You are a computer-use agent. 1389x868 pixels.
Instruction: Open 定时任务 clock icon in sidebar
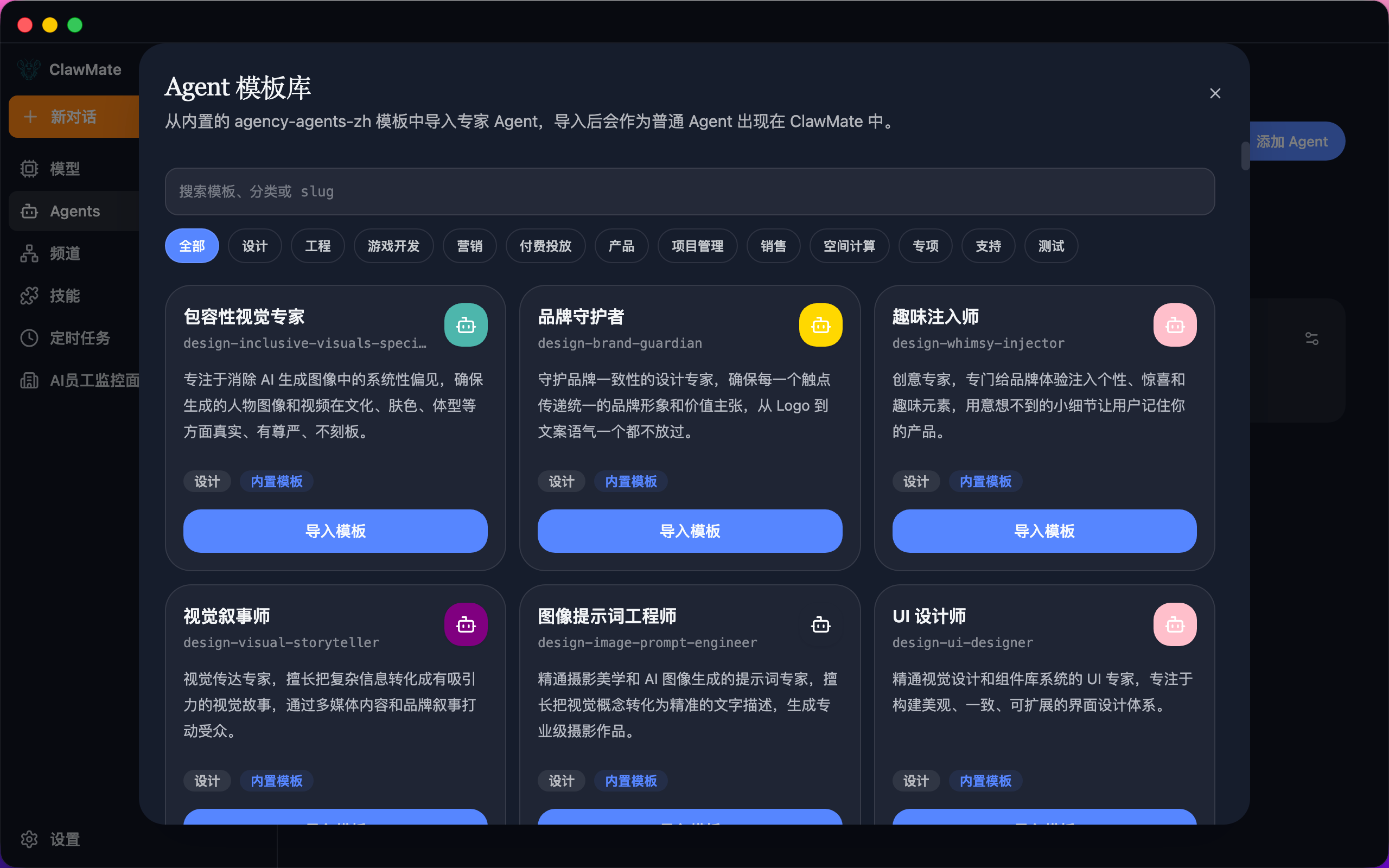(x=29, y=337)
